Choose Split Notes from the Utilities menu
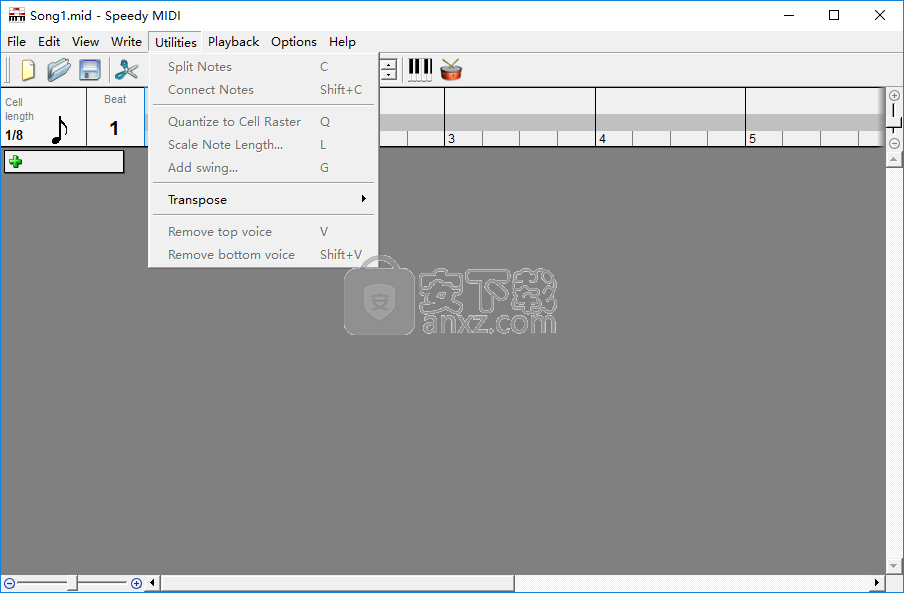 click(263, 67)
